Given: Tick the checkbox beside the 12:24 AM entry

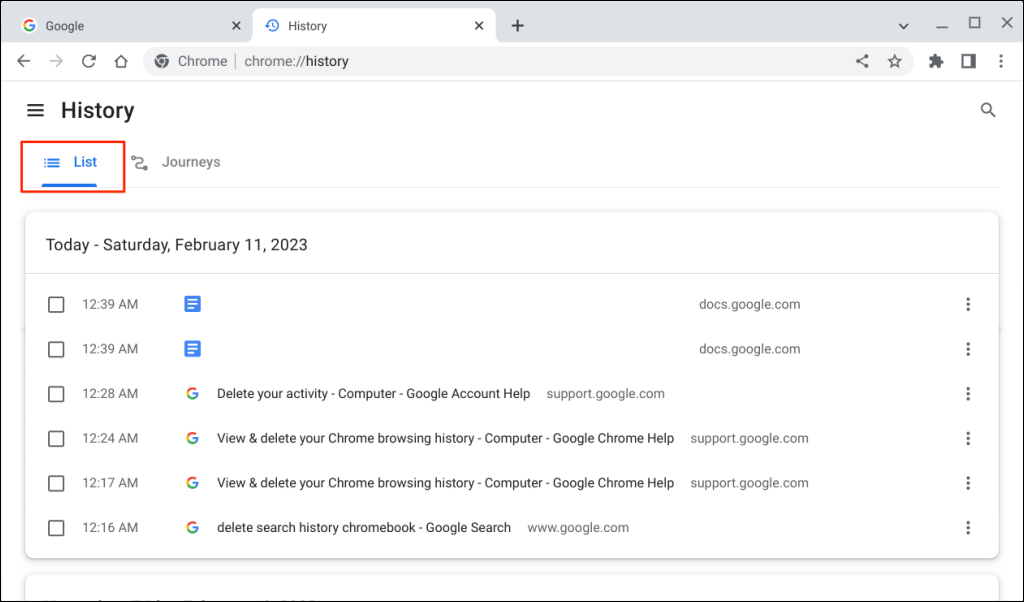Looking at the screenshot, I should point(56,438).
